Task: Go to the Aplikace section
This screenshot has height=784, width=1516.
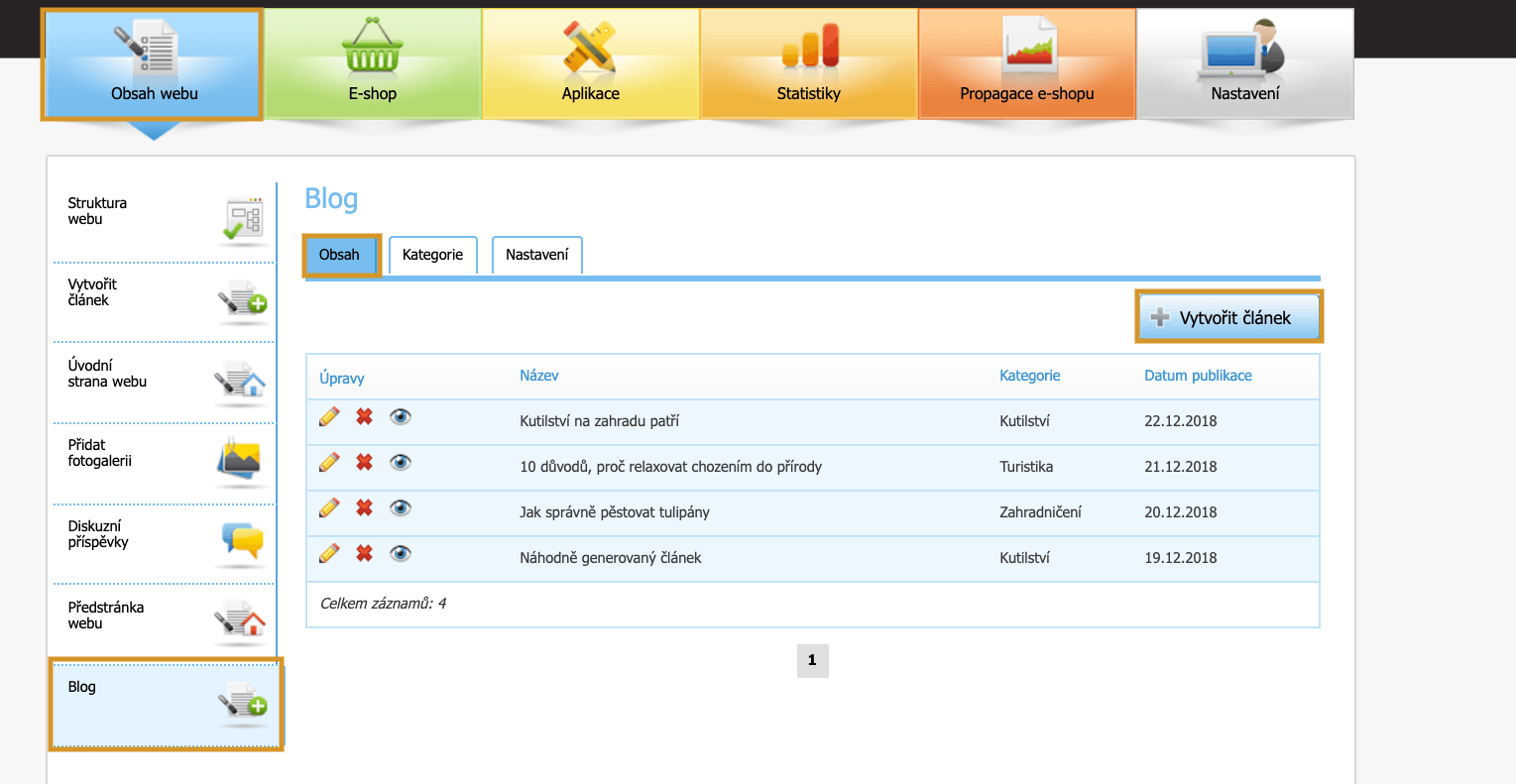Action: 591,64
